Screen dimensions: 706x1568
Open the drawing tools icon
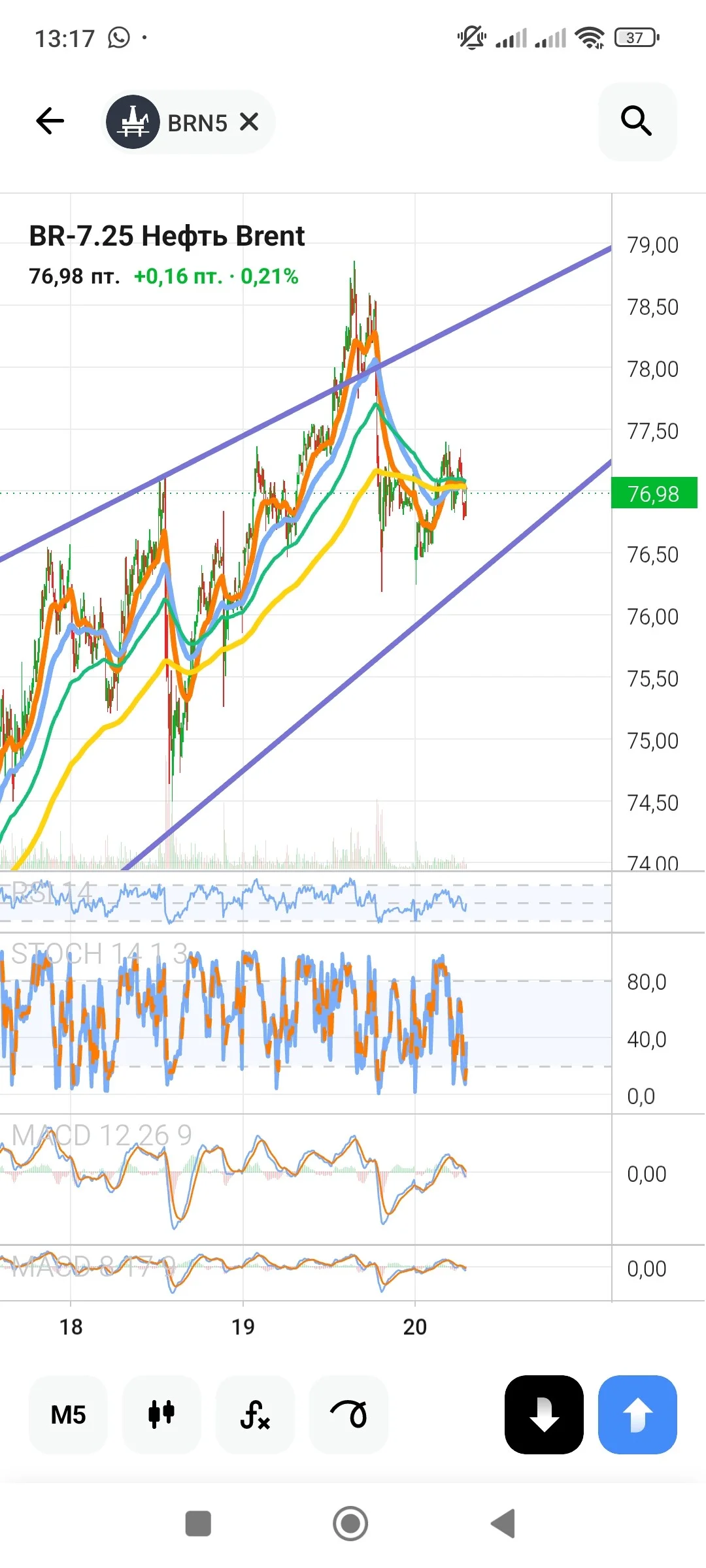point(348,1414)
